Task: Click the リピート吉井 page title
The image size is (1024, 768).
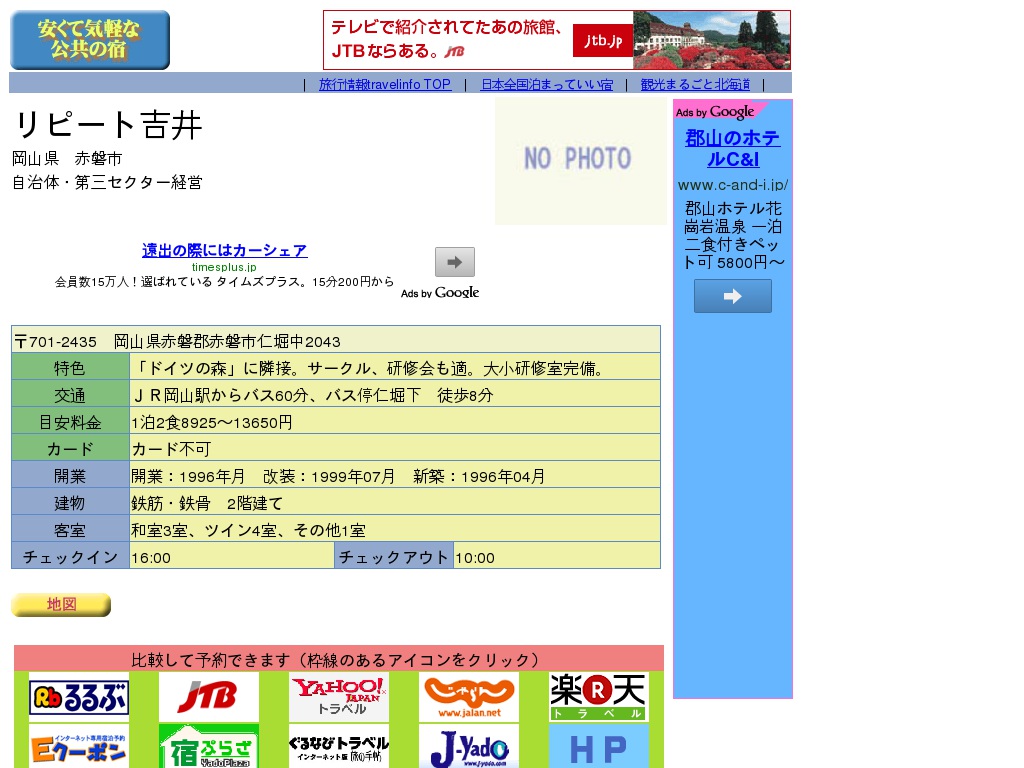Action: (x=108, y=125)
